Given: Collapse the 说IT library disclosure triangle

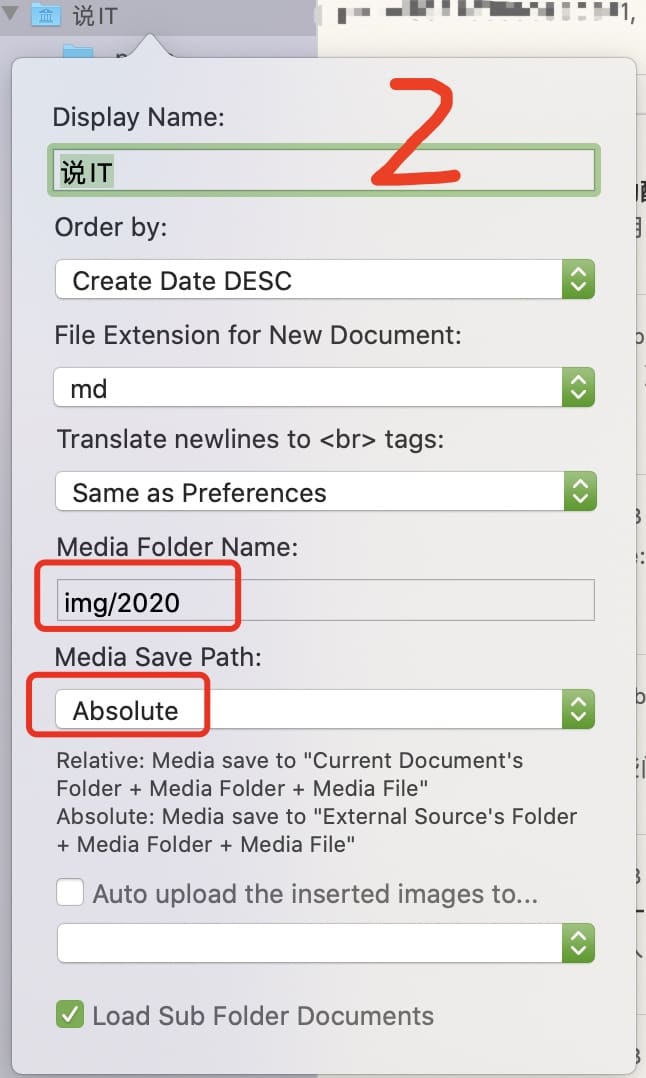Looking at the screenshot, I should [11, 15].
